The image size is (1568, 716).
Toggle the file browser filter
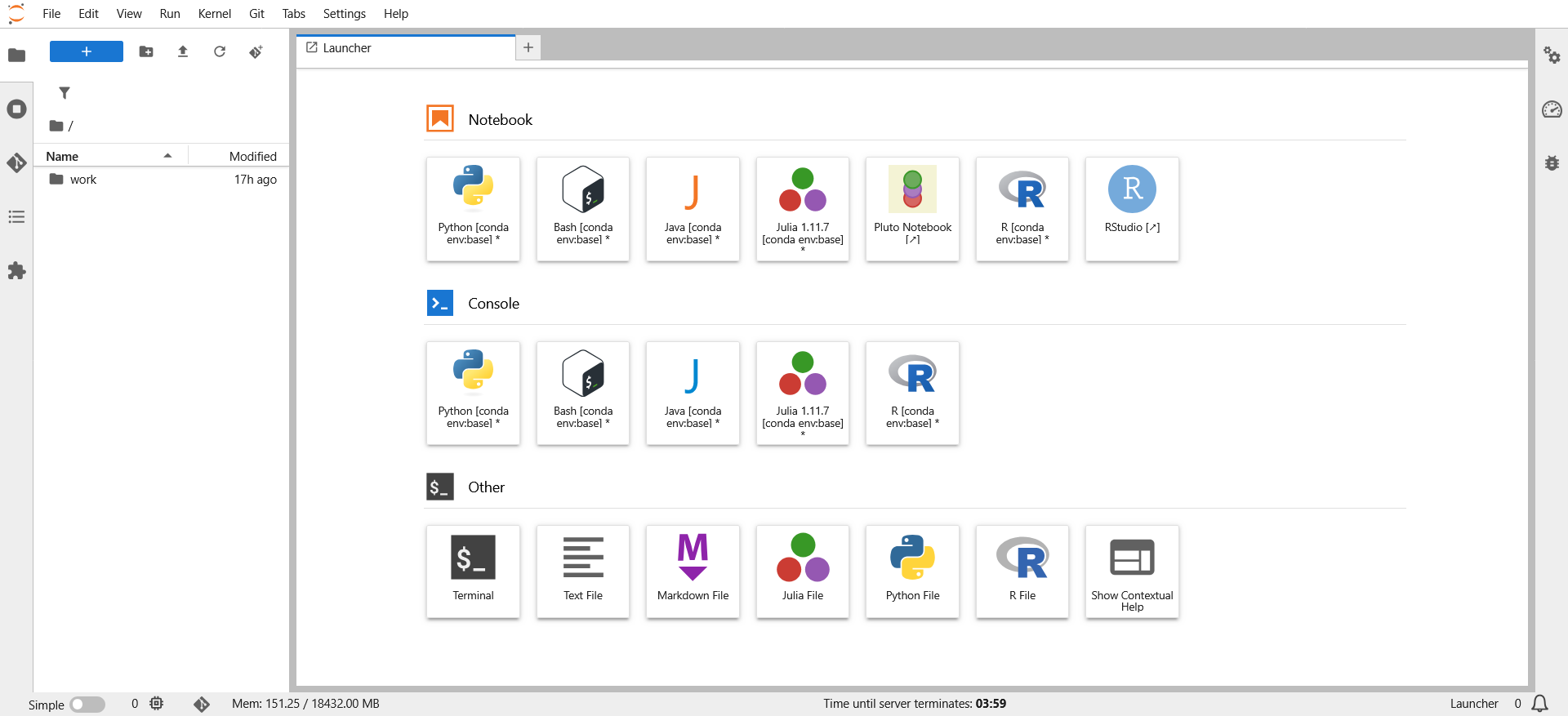pyautogui.click(x=65, y=93)
